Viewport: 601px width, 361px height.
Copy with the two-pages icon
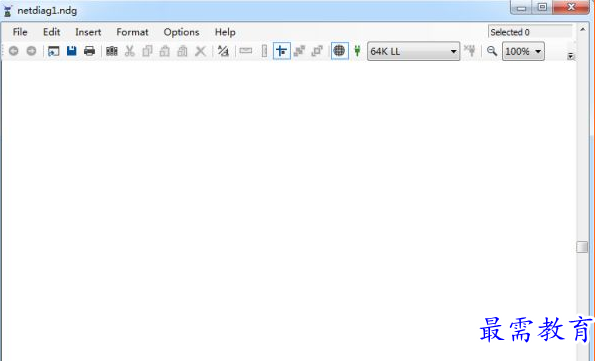click(147, 51)
